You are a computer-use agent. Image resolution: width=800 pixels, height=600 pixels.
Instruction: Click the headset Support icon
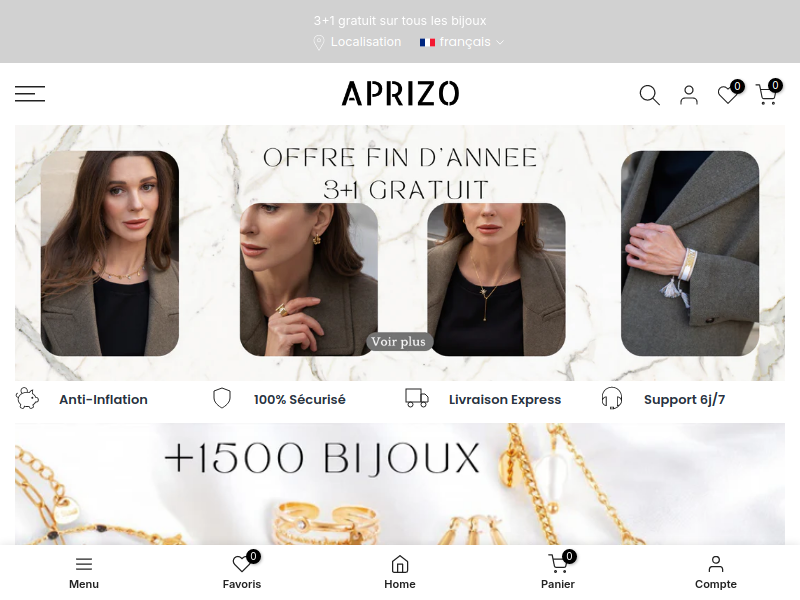click(612, 398)
